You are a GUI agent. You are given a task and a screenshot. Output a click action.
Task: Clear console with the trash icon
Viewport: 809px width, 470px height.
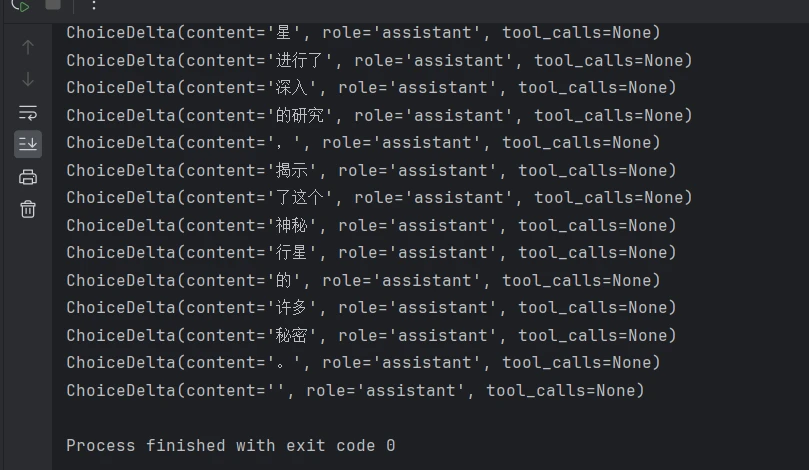pos(28,209)
